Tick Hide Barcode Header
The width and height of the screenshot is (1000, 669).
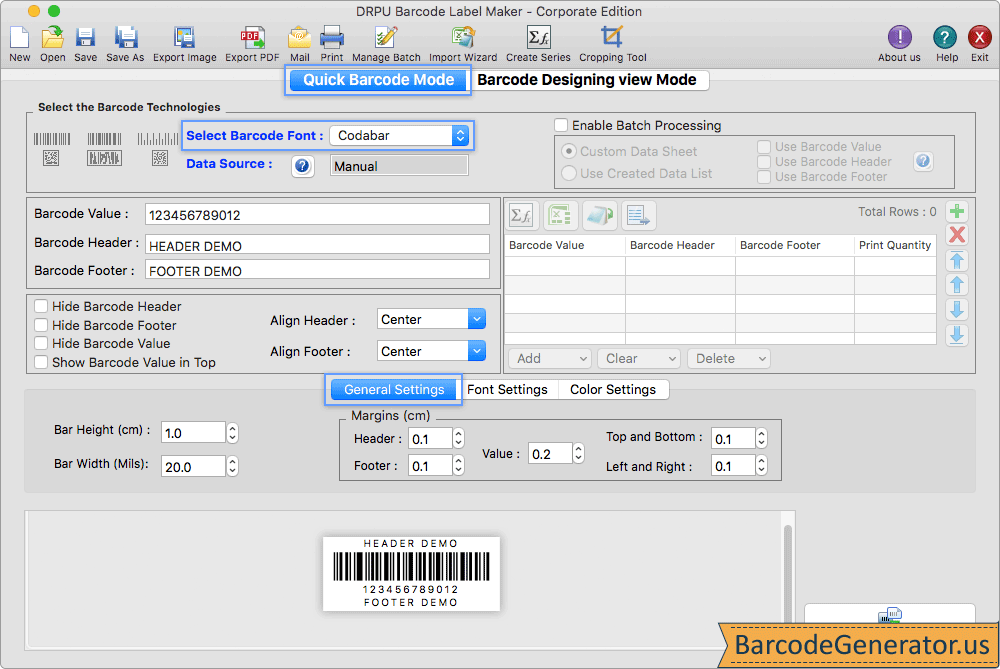click(x=41, y=306)
